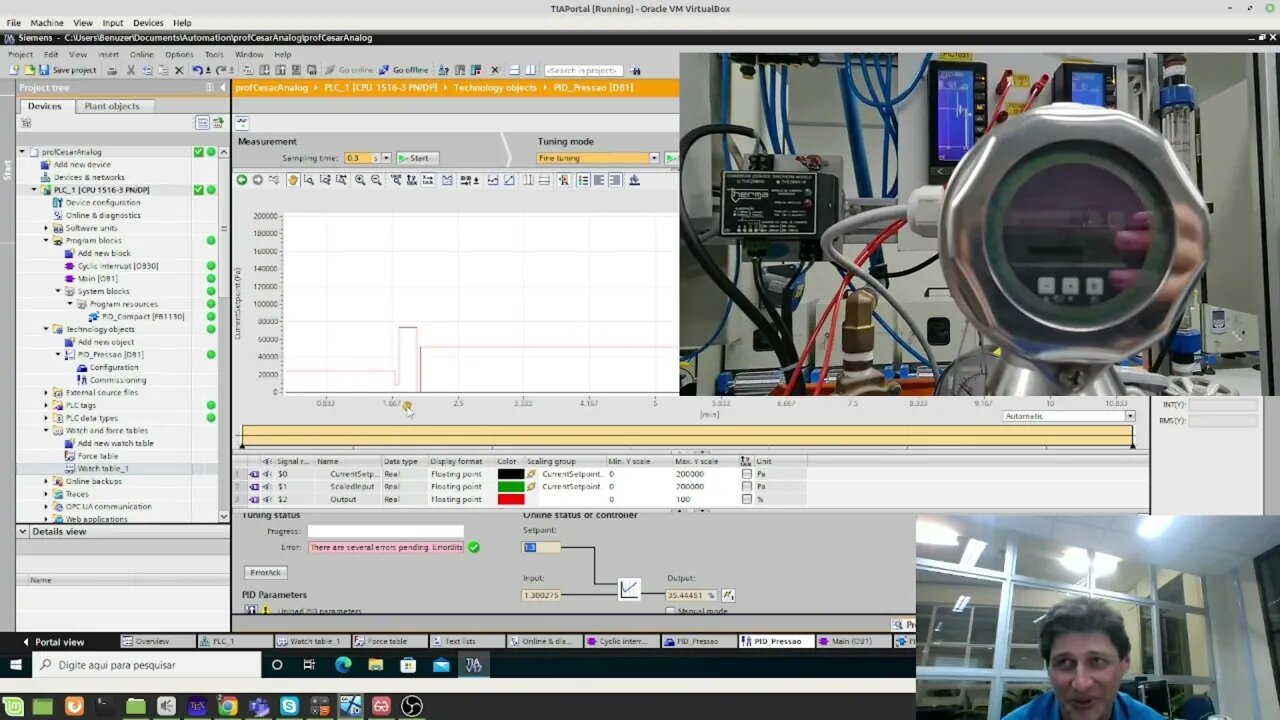Click the chart icon beside Output value

[728, 595]
